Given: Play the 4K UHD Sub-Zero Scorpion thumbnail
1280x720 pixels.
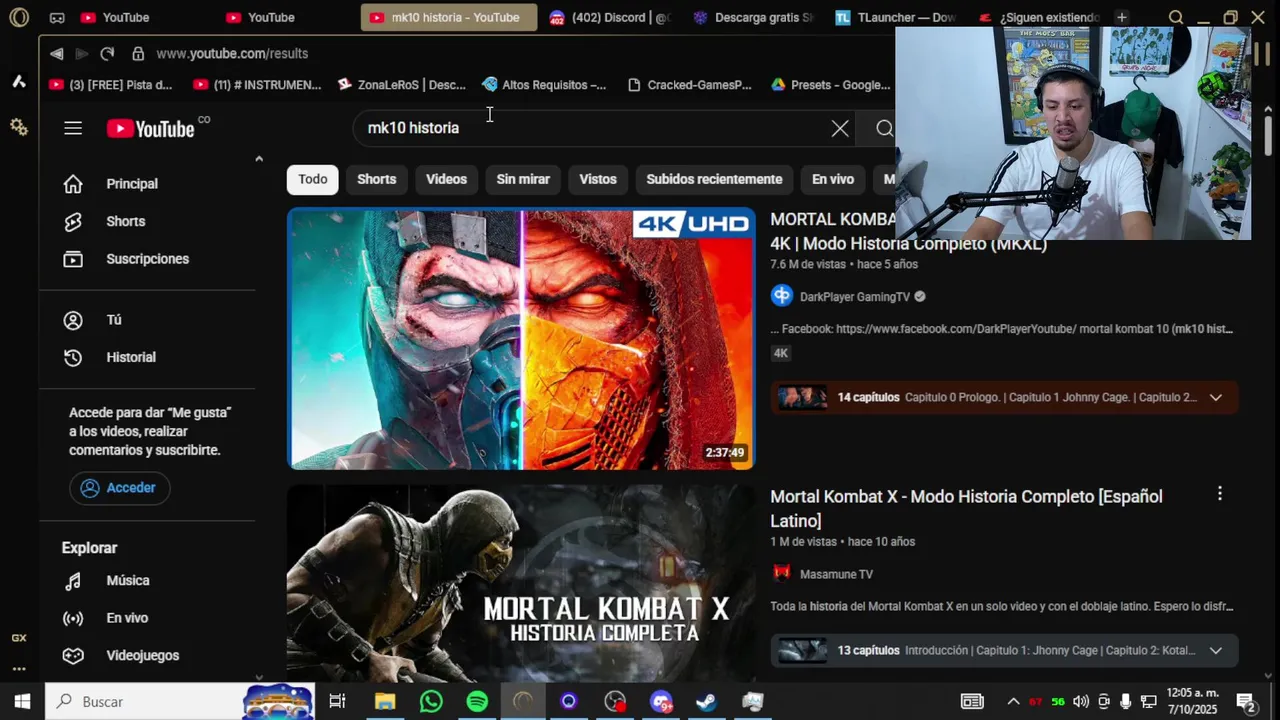Looking at the screenshot, I should coord(521,339).
